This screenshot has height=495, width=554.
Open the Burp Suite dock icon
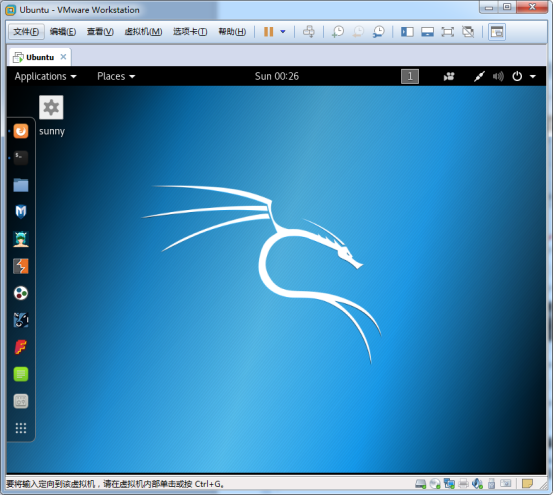click(x=21, y=266)
